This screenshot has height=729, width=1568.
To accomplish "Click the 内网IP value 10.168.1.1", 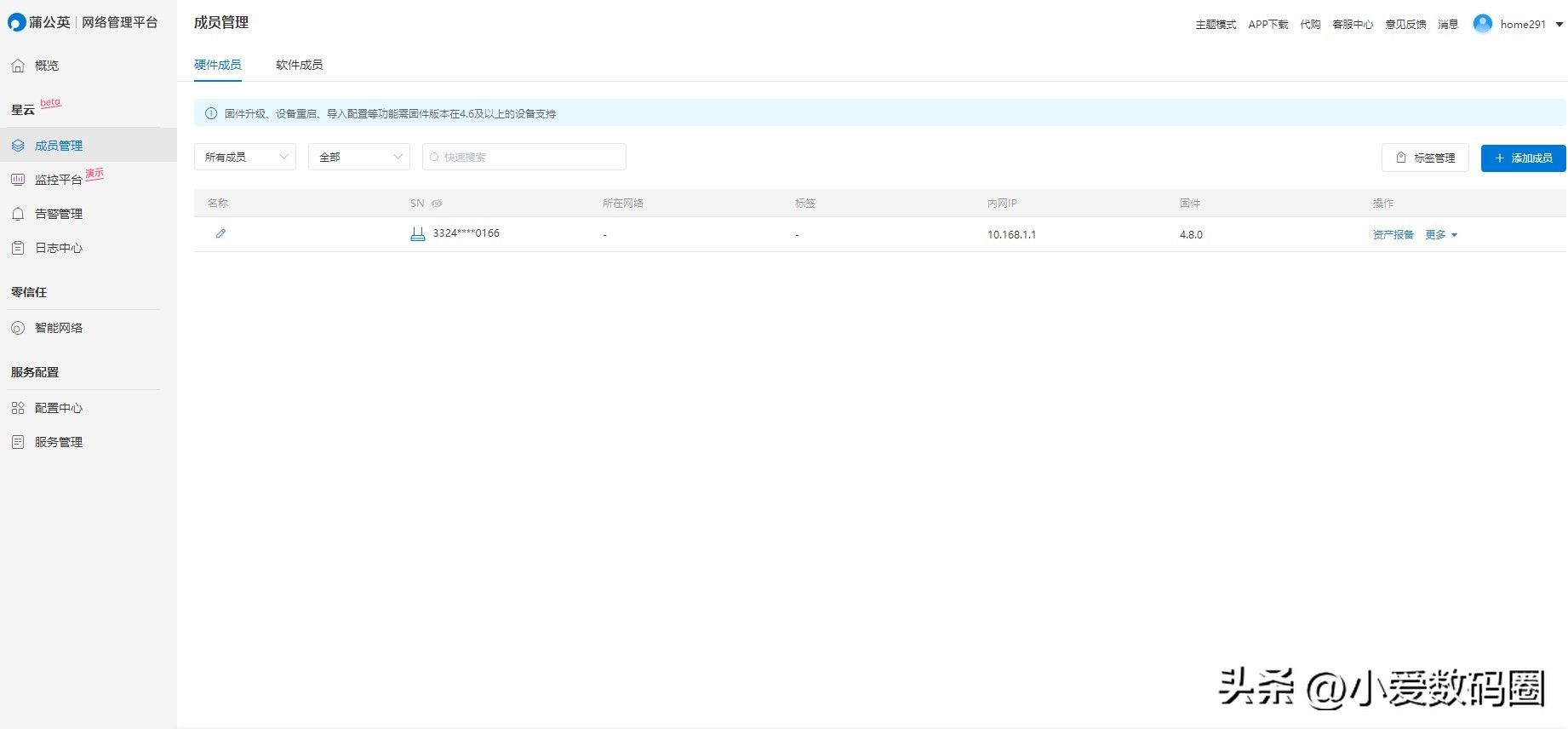I will click(x=1011, y=235).
